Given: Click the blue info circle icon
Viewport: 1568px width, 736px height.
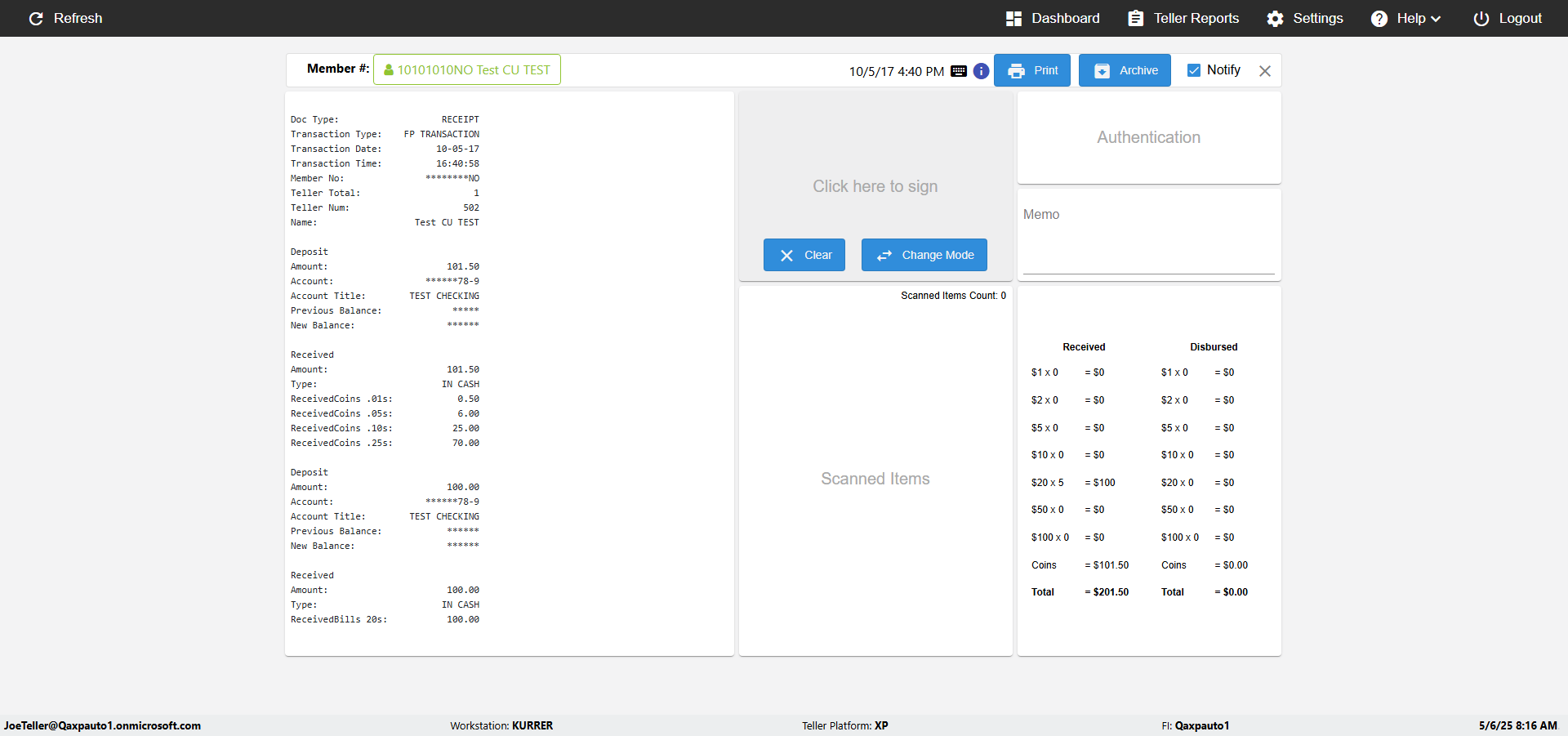Looking at the screenshot, I should [x=981, y=71].
